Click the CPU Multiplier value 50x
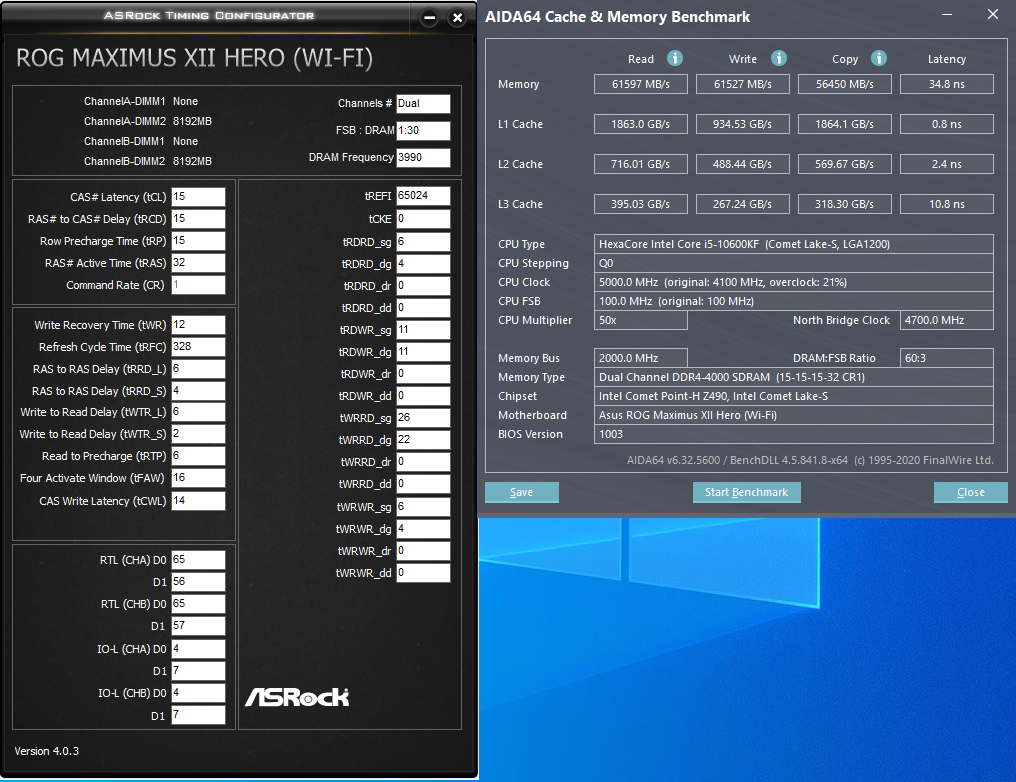The height and width of the screenshot is (782, 1016). [641, 320]
